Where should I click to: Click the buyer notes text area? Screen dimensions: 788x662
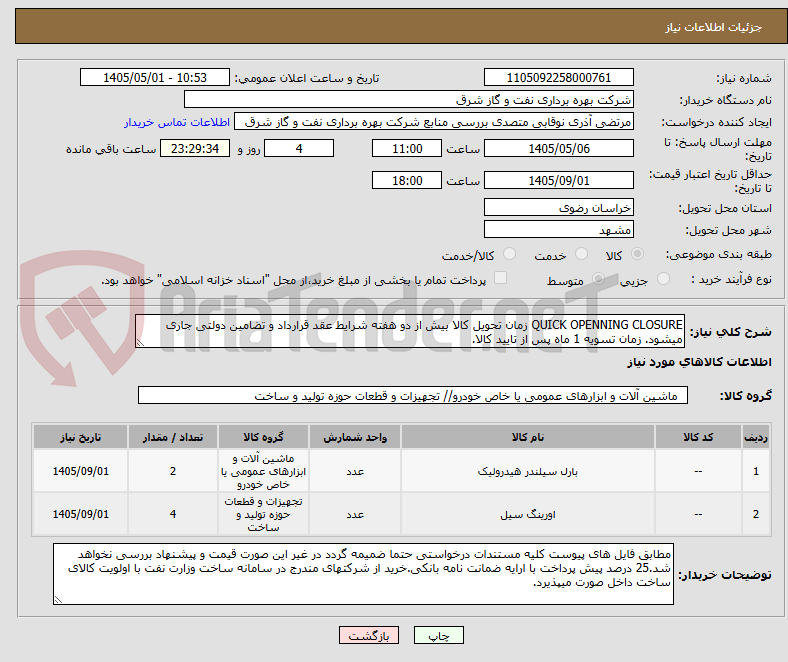(x=363, y=574)
